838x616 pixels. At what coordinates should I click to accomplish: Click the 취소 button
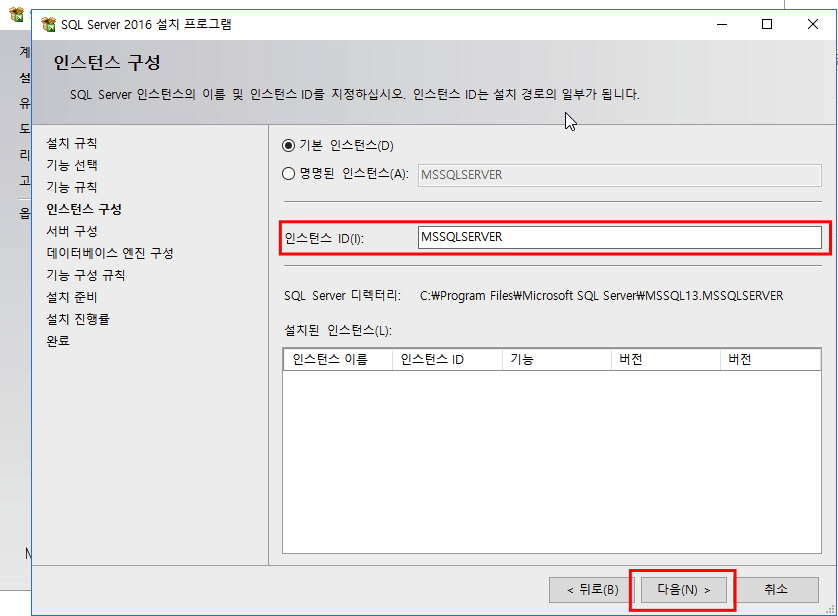click(x=775, y=590)
